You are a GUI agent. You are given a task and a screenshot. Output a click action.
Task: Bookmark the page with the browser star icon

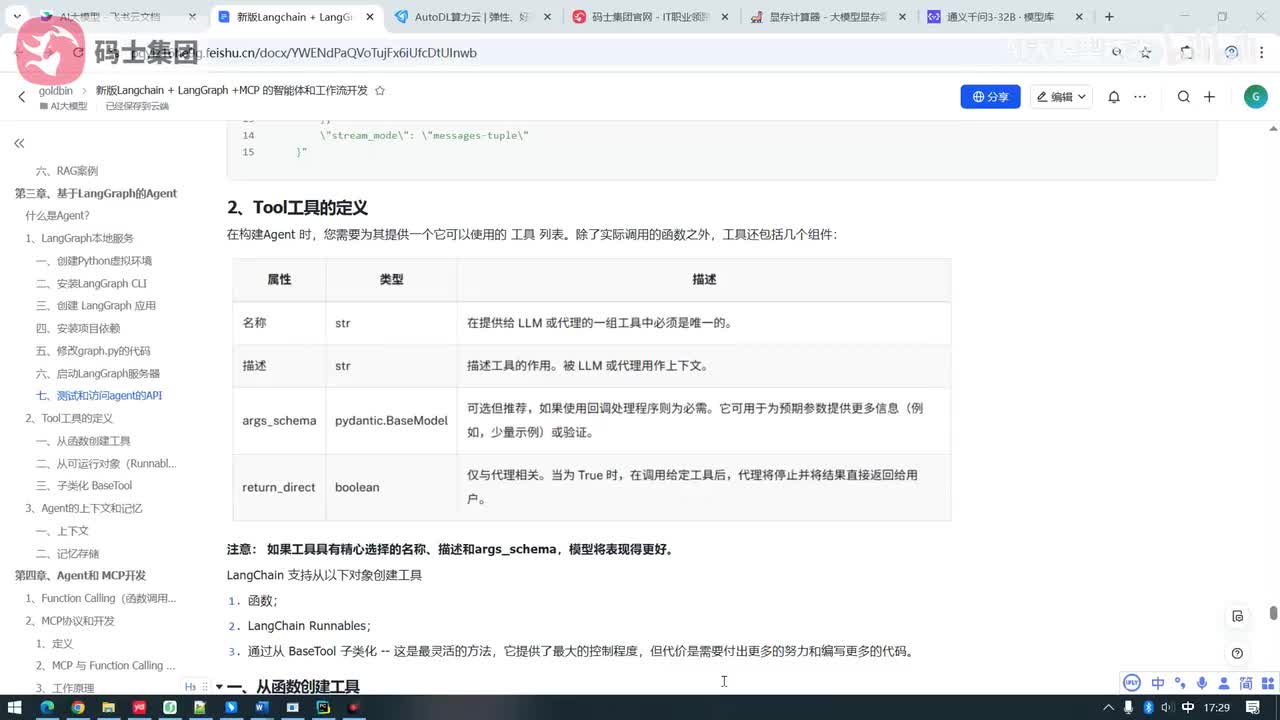coord(1146,53)
